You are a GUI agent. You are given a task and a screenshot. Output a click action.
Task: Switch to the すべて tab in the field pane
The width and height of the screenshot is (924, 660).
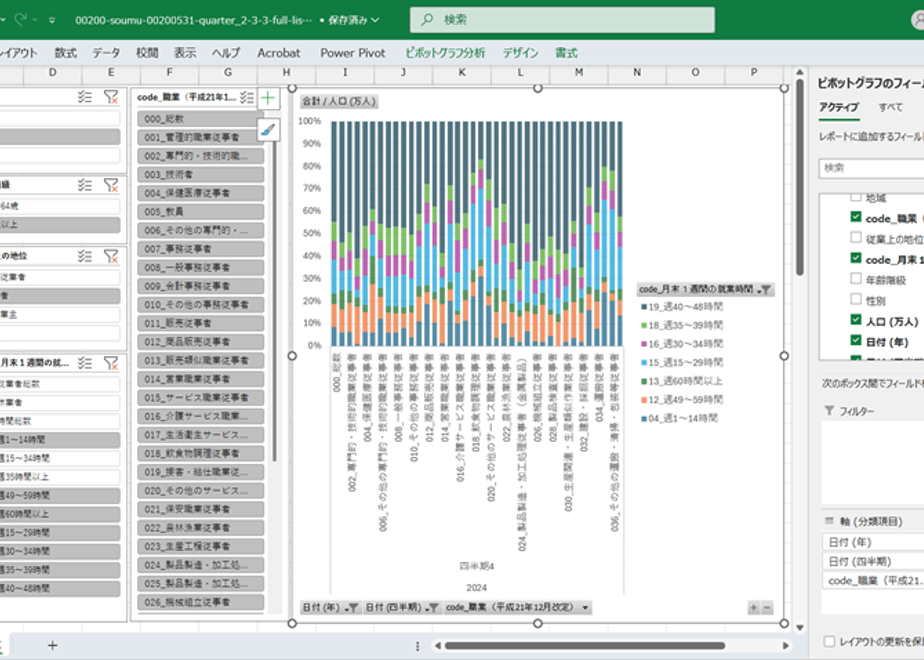tap(890, 107)
